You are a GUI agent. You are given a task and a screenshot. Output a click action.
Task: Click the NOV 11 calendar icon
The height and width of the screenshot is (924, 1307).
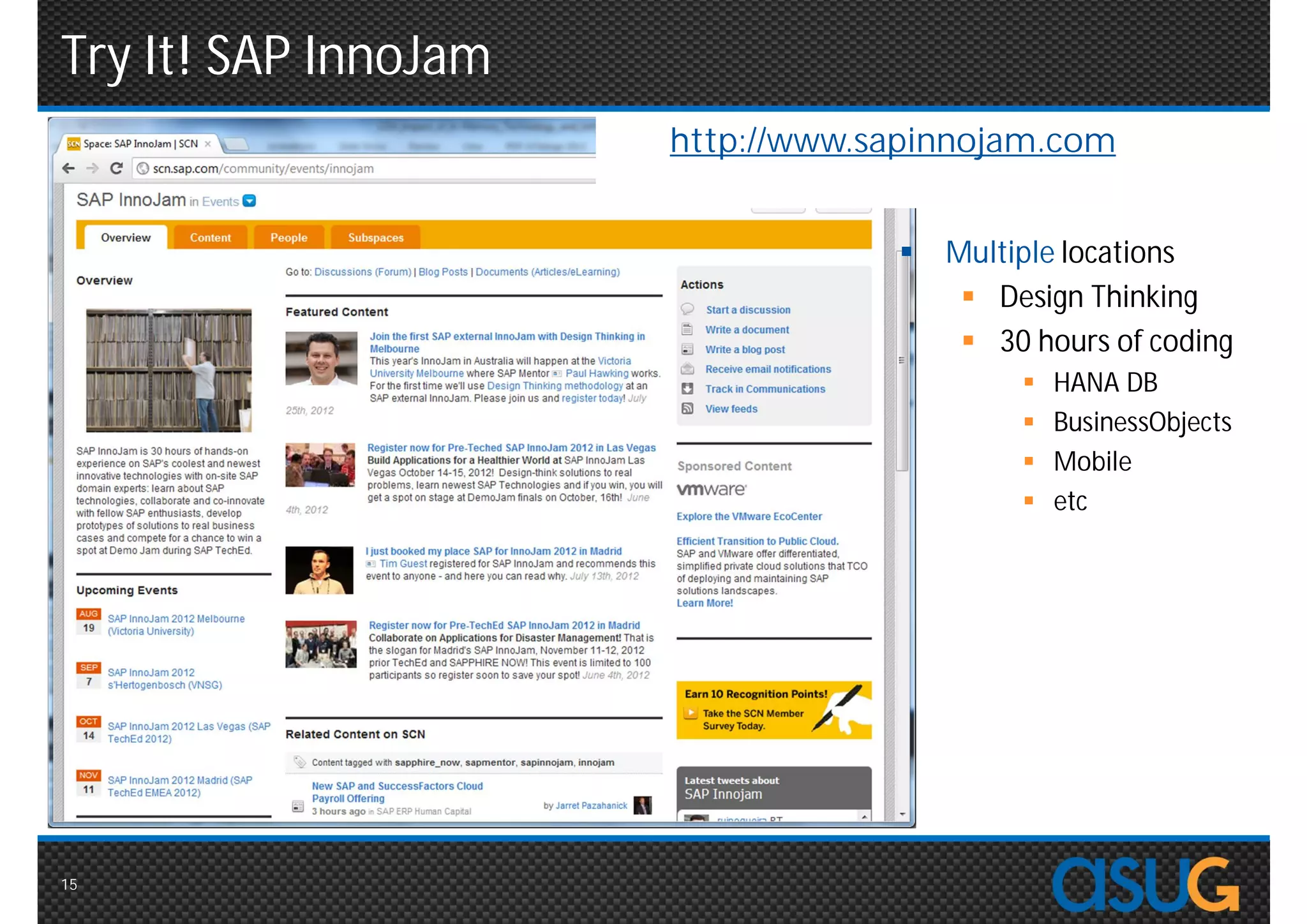click(x=89, y=783)
